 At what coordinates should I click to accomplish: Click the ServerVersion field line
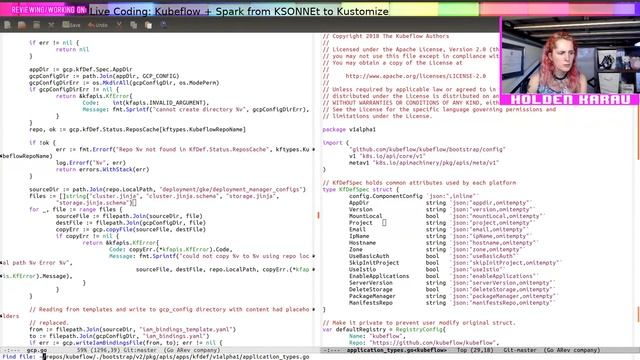[452, 283]
